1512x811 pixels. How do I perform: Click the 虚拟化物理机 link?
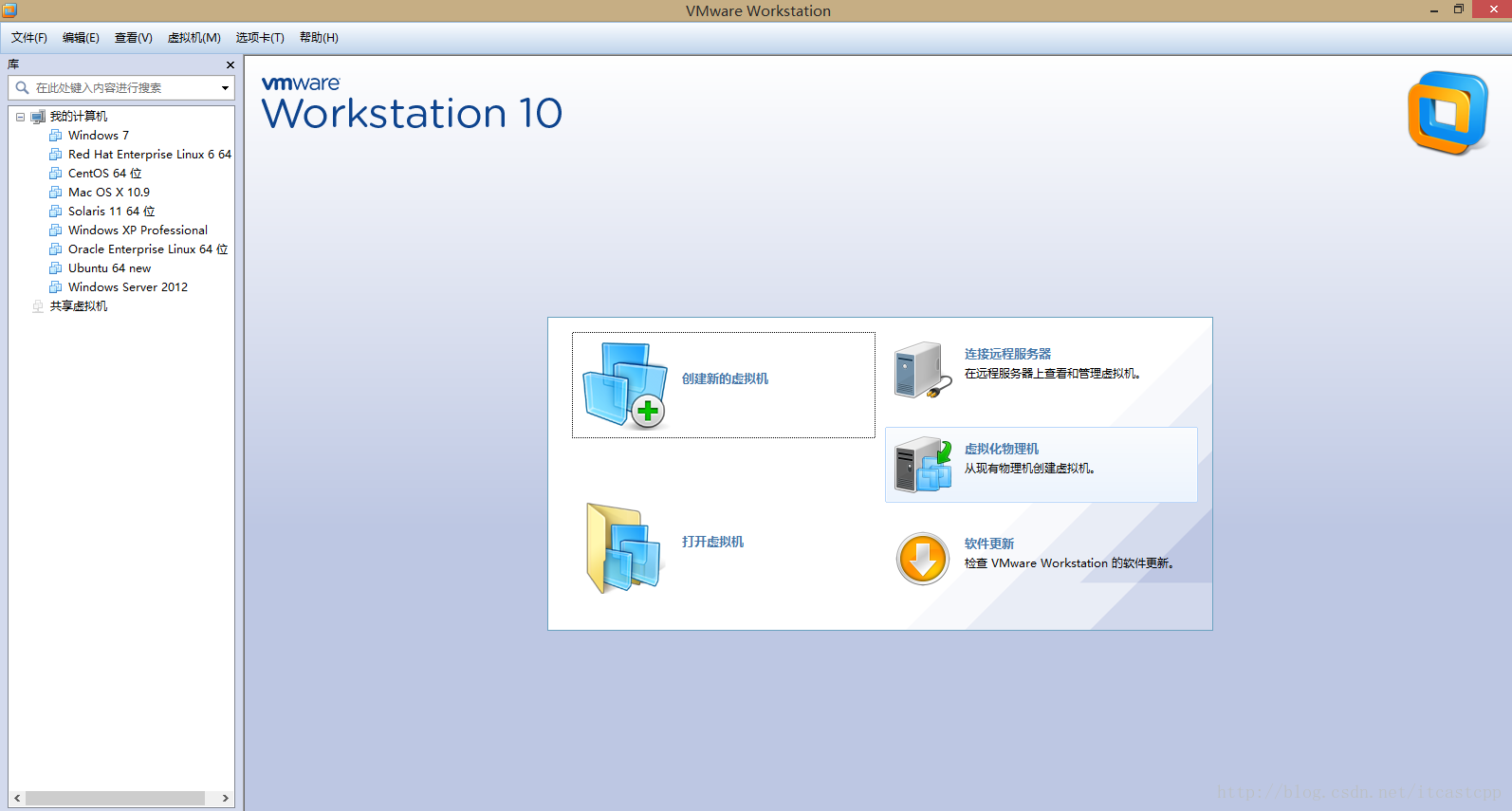(1002, 449)
